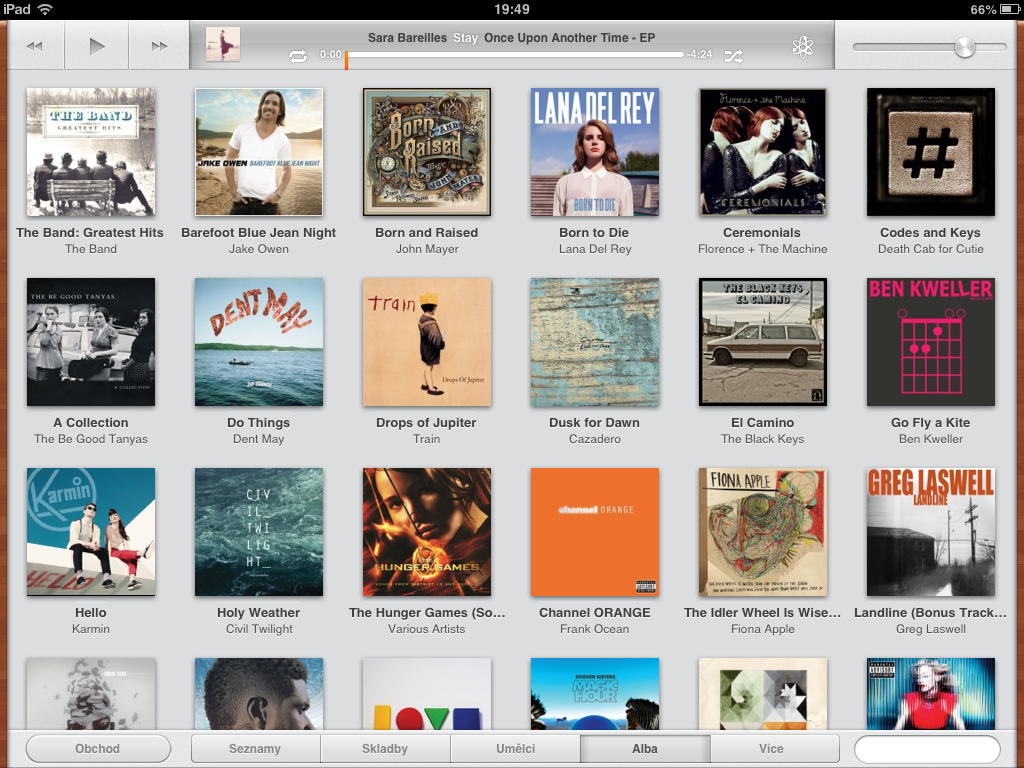Toggle the shuffle icon in player
This screenshot has height=768, width=1024.
coord(734,56)
